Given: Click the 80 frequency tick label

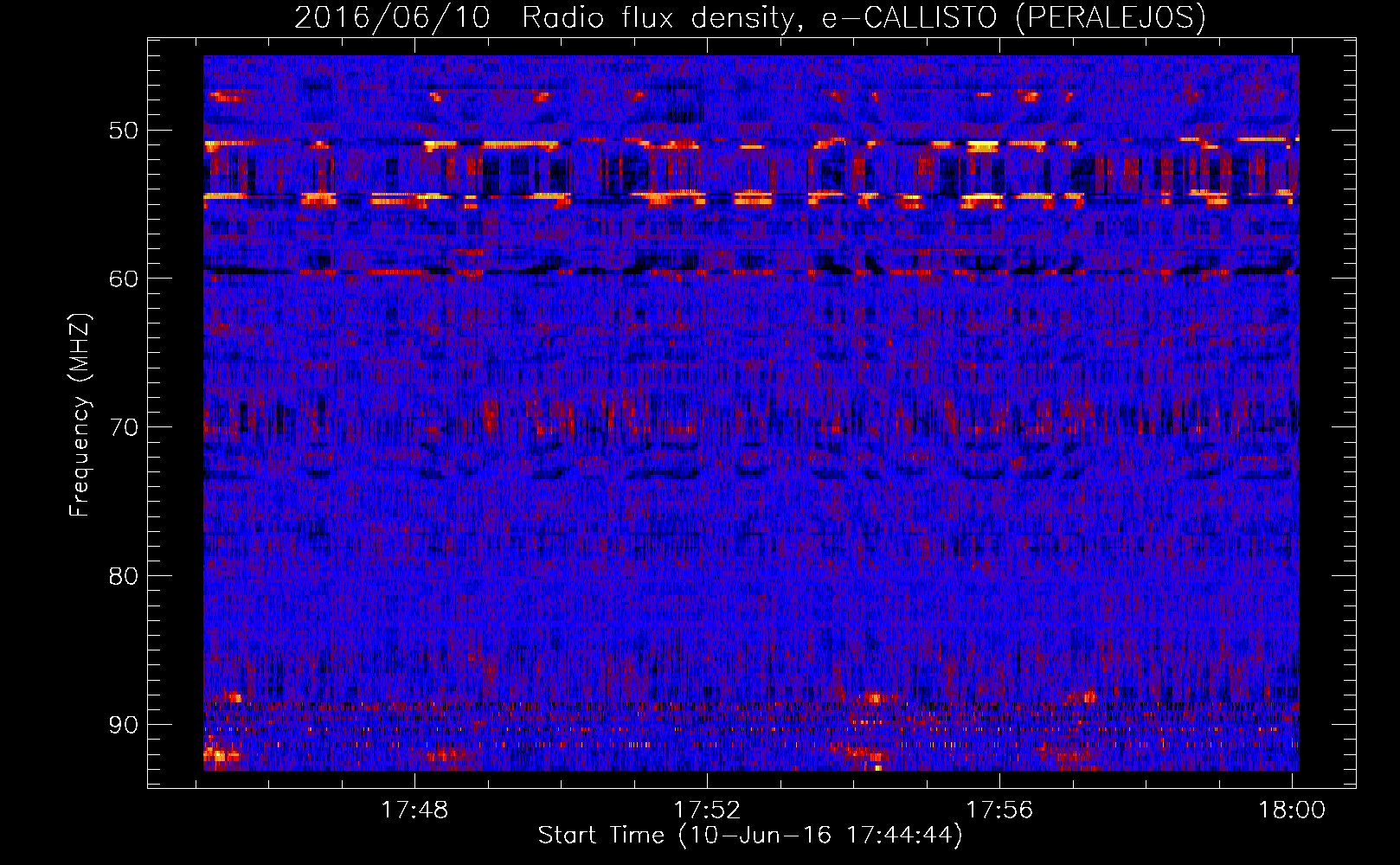Looking at the screenshot, I should (124, 576).
